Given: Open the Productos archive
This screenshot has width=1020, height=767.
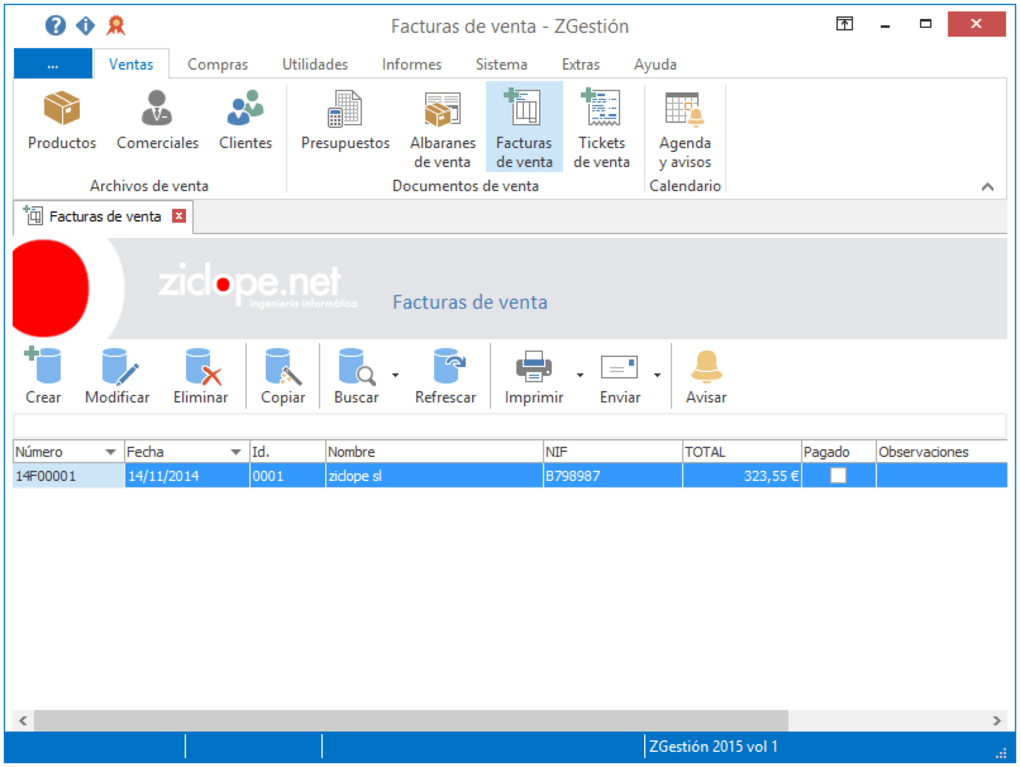Looking at the screenshot, I should click(x=60, y=118).
